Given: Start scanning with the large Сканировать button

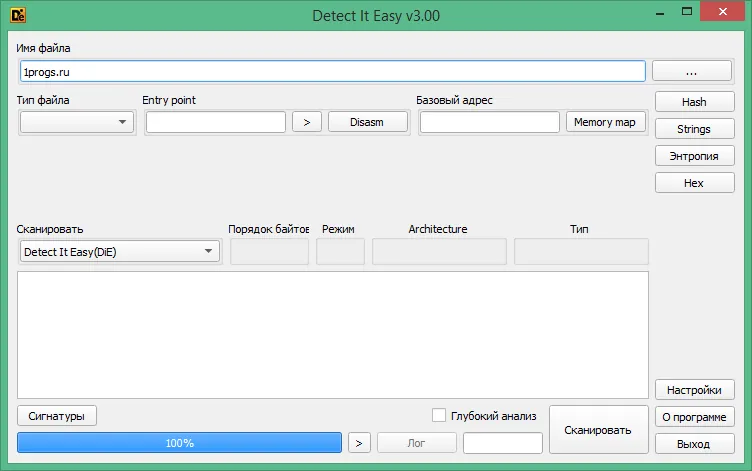Looking at the screenshot, I should click(598, 430).
